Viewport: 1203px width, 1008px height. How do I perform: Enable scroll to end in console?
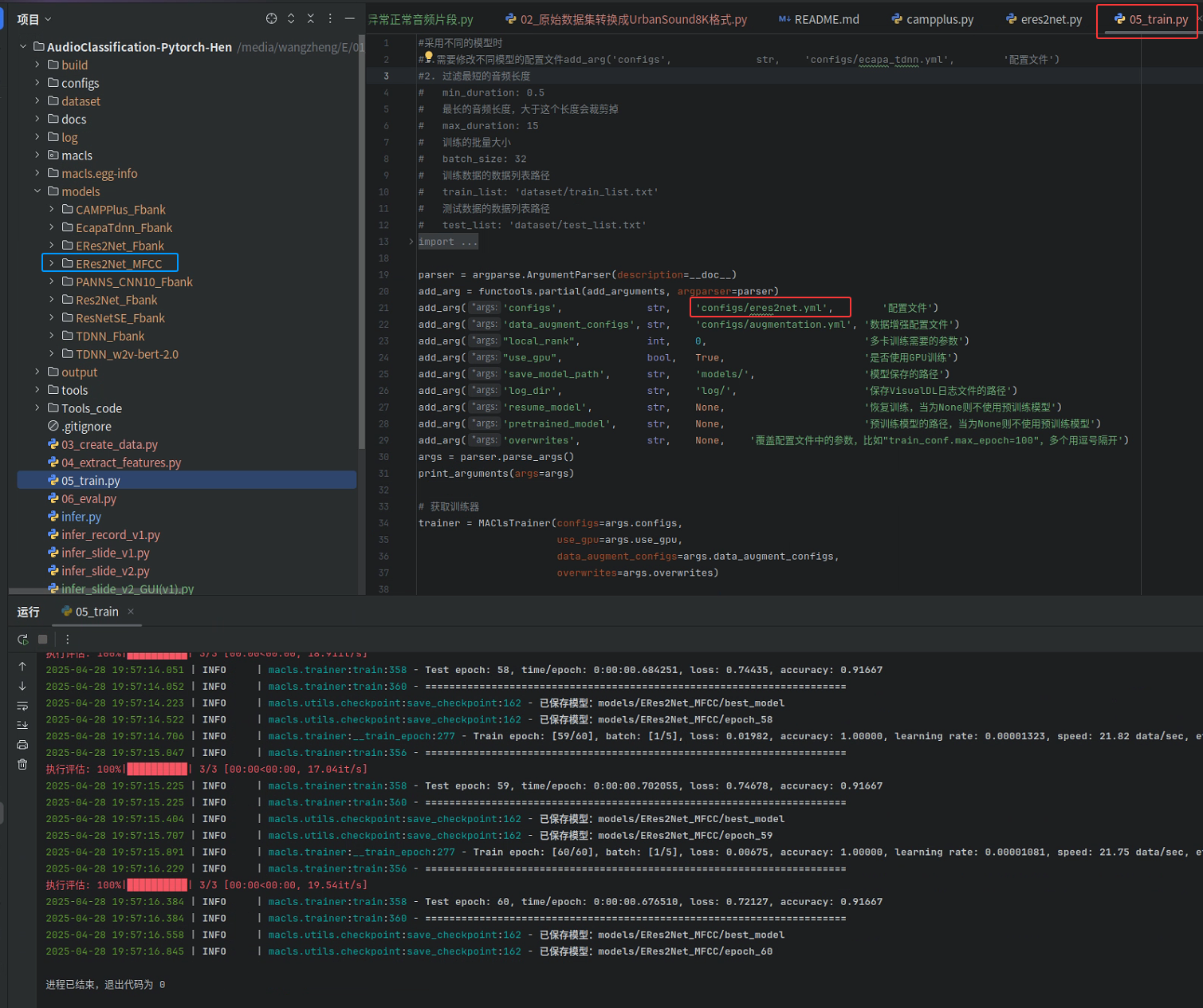[23, 724]
